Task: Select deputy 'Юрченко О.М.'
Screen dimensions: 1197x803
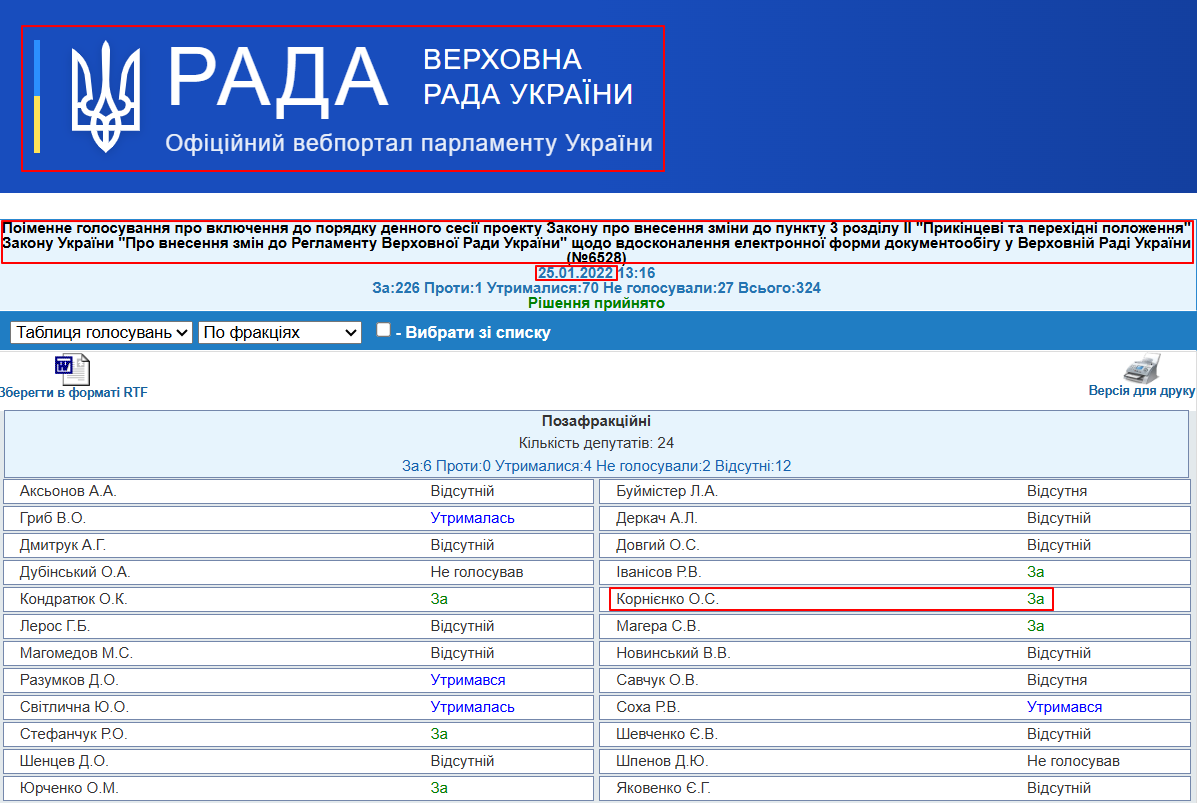Action: [69, 788]
